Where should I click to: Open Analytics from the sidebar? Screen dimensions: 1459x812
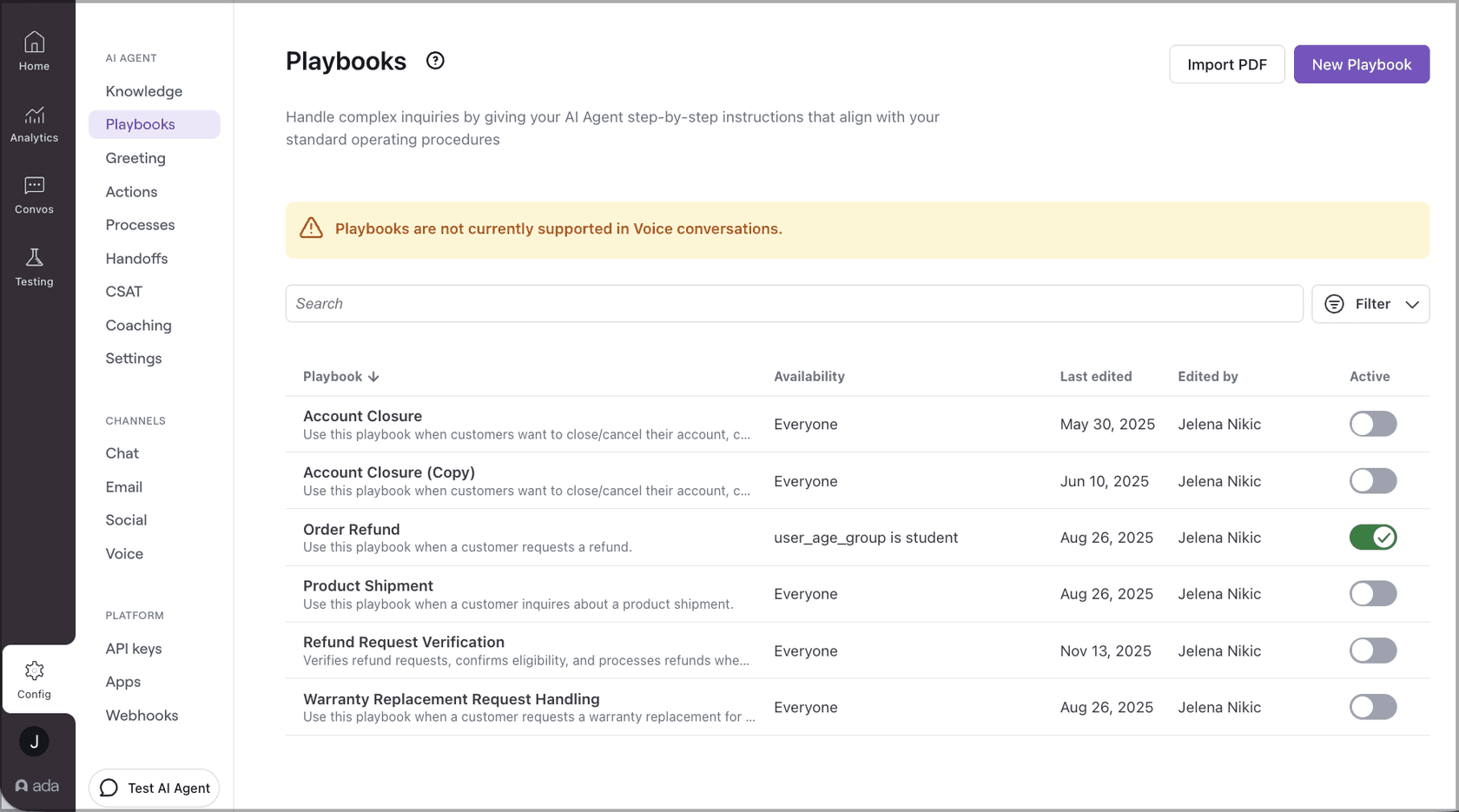[x=34, y=115]
